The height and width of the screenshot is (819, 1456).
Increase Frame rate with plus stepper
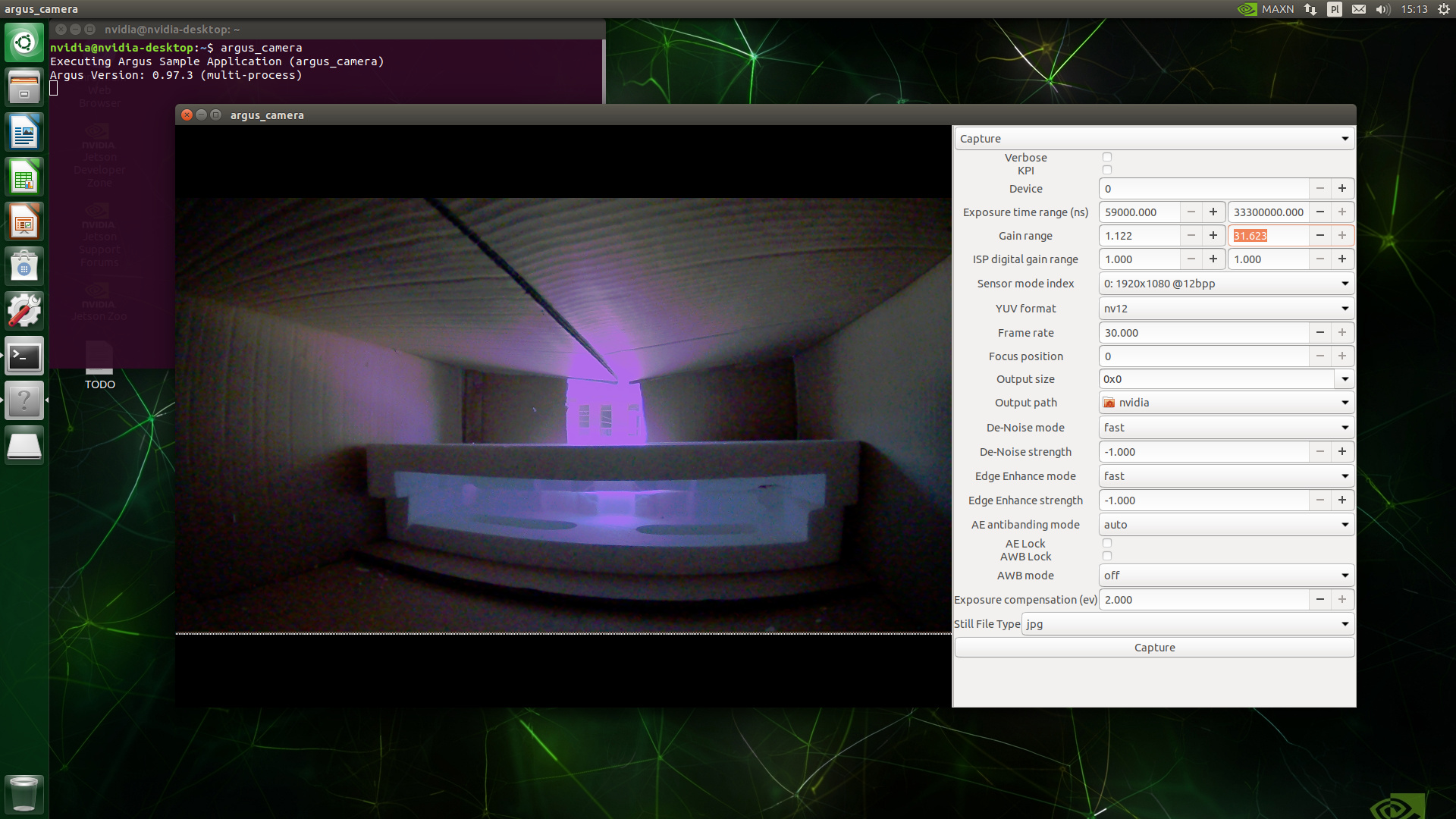[1342, 332]
